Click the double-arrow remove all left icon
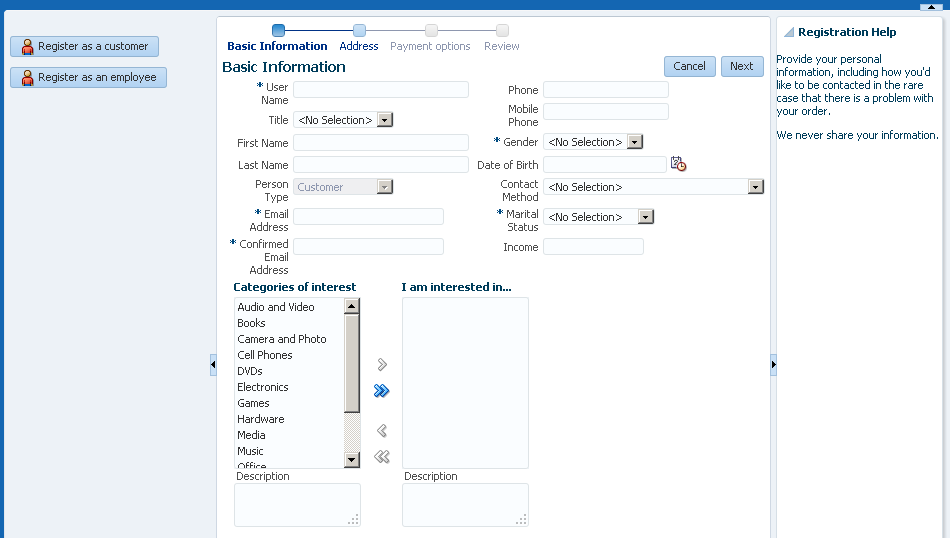950x538 pixels. coord(382,456)
